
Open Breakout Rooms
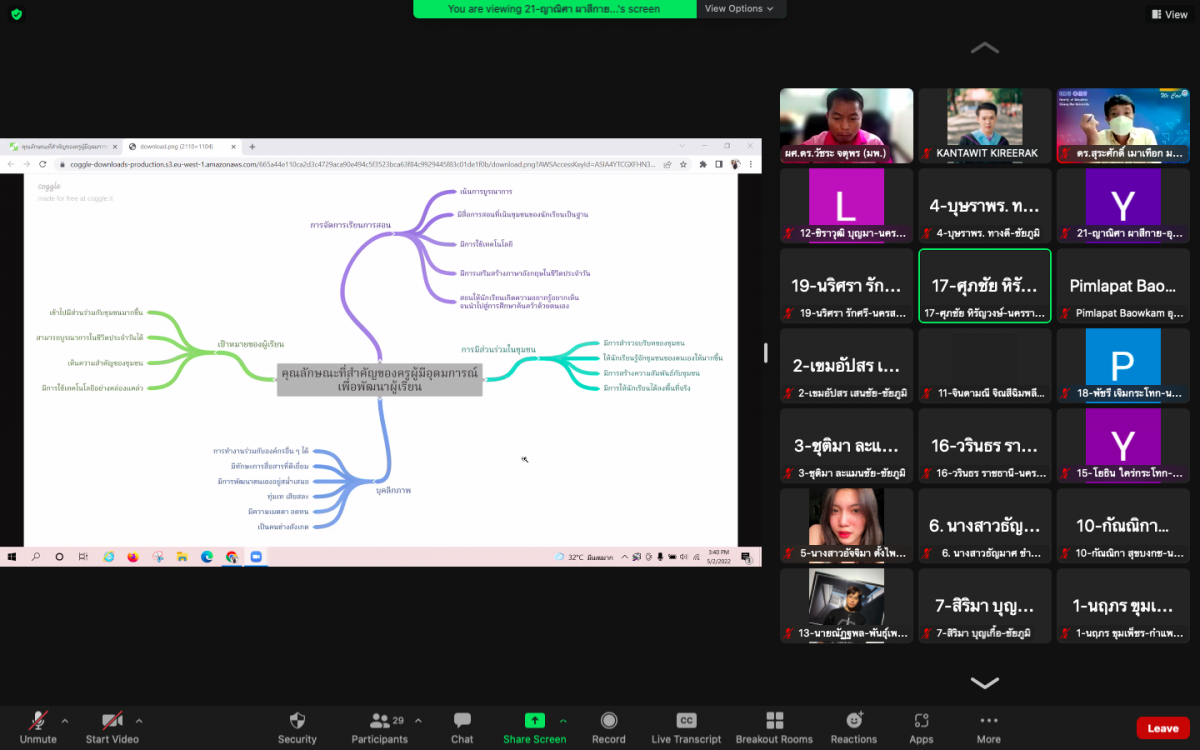[774, 727]
